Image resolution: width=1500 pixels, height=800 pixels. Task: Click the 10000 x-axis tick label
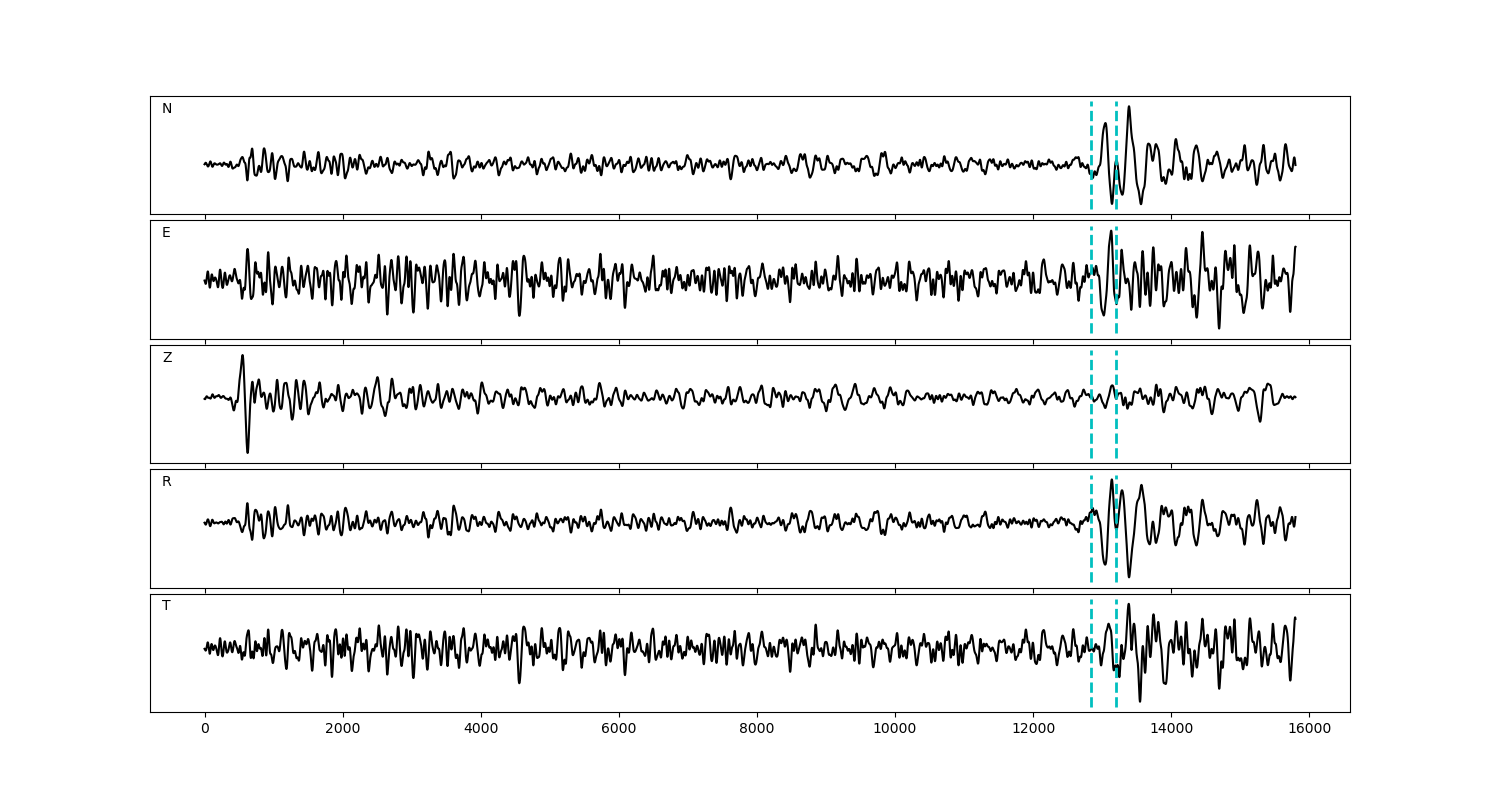click(x=895, y=730)
